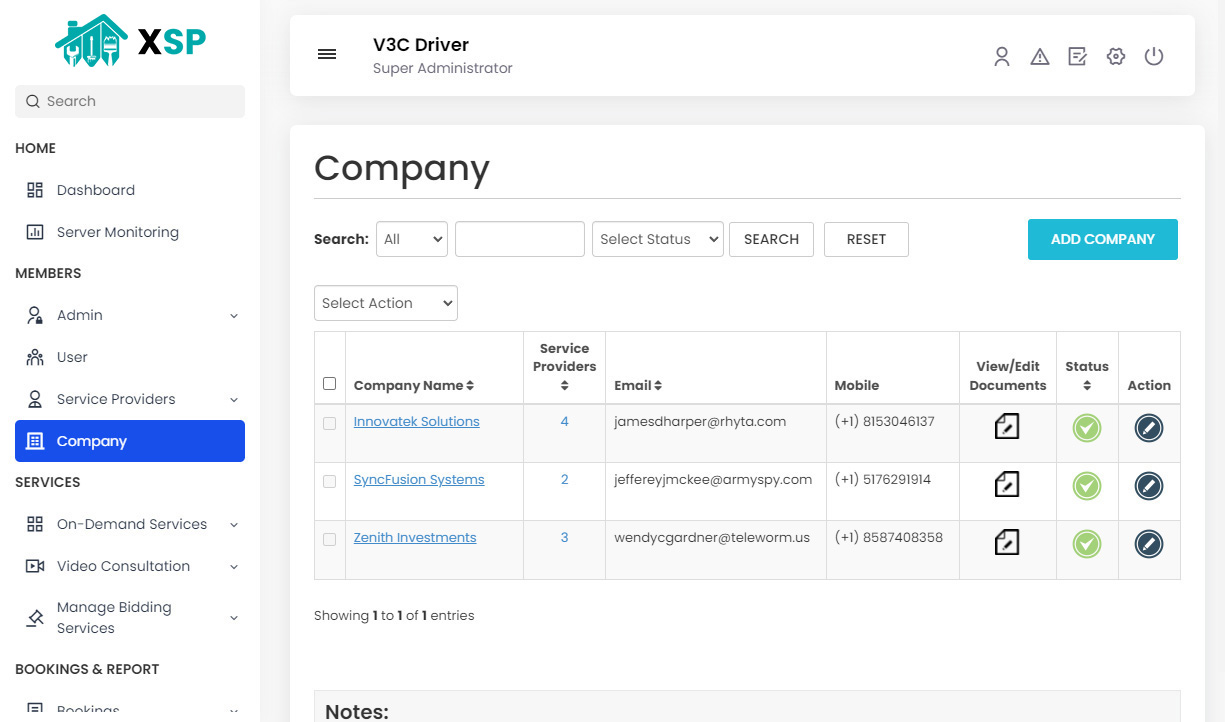The image size is (1225, 722).
Task: Click the hamburger menu icon beside V3C Driver
Action: point(327,54)
